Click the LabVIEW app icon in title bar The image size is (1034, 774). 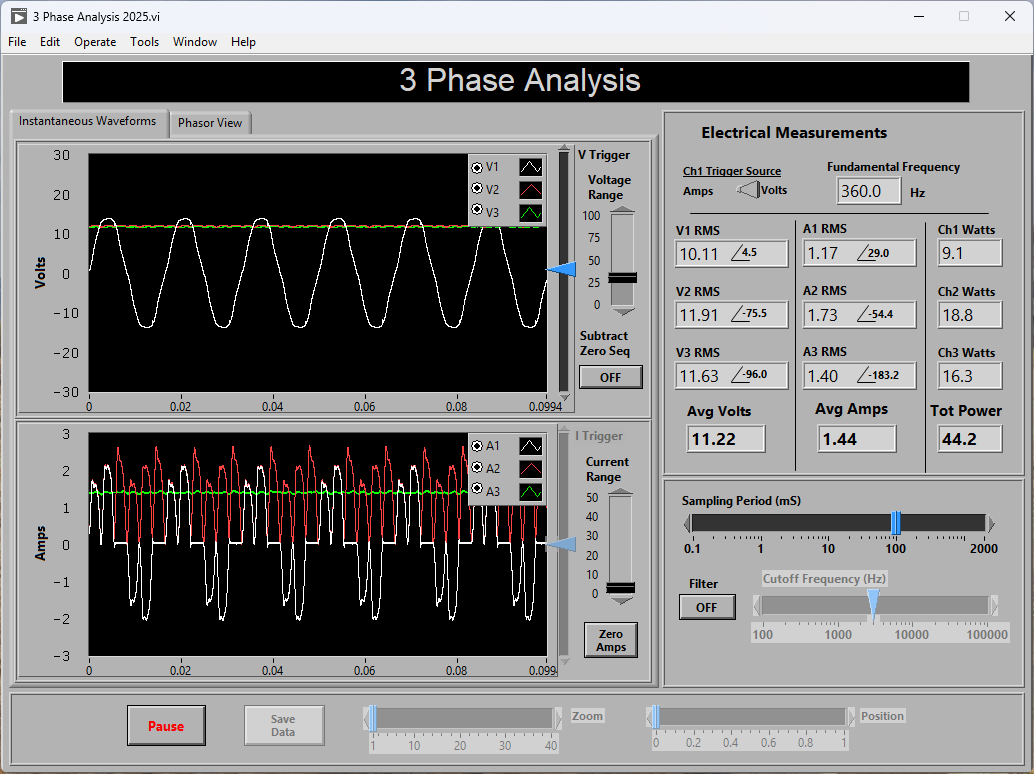click(x=18, y=16)
